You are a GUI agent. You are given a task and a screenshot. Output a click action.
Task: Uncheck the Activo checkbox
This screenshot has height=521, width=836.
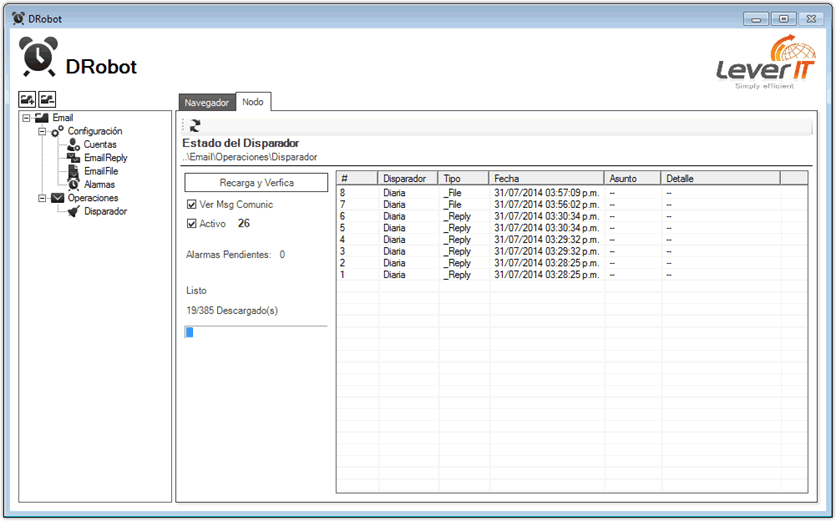pyautogui.click(x=191, y=224)
